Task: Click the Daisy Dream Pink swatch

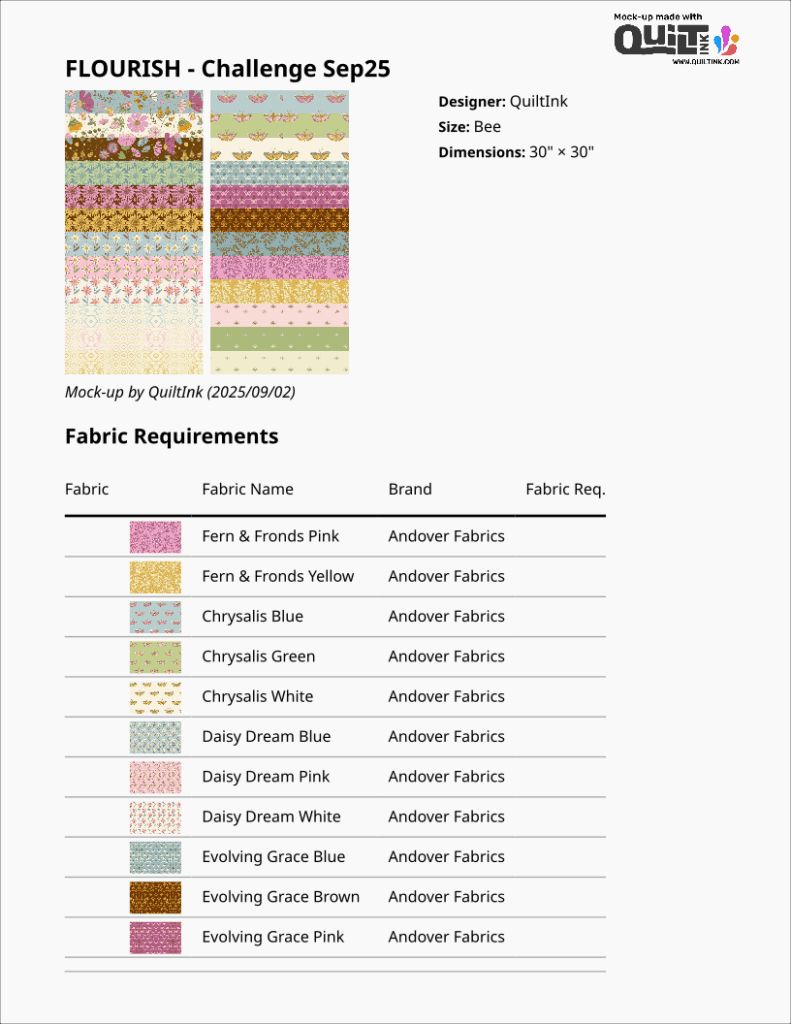Action: pyautogui.click(x=155, y=777)
